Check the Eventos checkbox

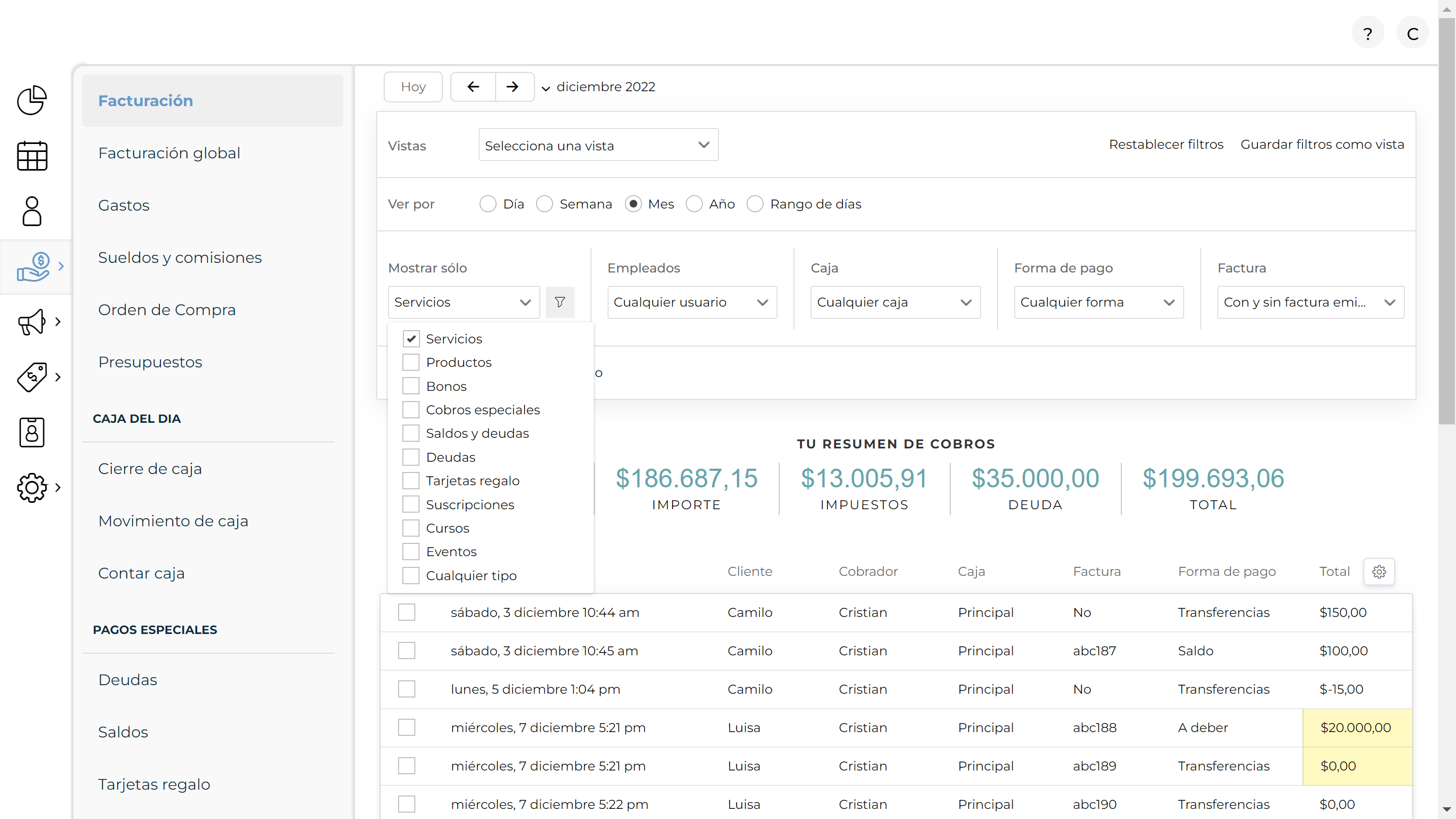tap(411, 551)
